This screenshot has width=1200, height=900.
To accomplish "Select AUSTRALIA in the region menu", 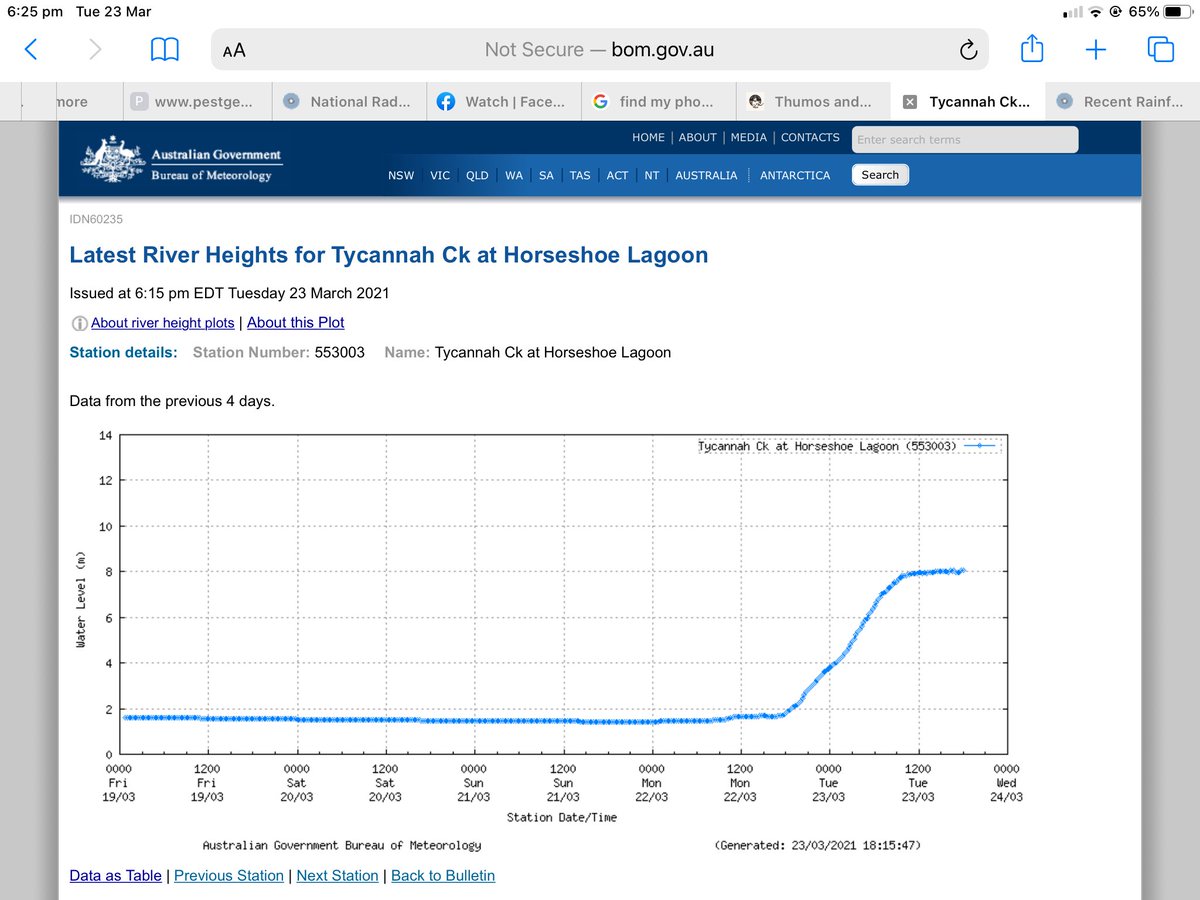I will (x=706, y=175).
